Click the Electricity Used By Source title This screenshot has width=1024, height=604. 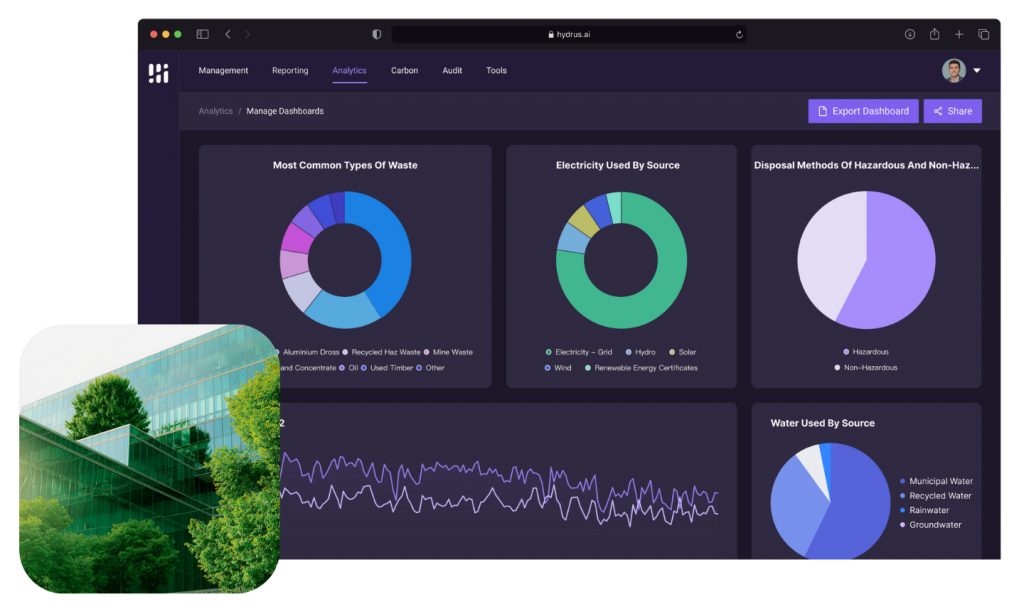(618, 165)
